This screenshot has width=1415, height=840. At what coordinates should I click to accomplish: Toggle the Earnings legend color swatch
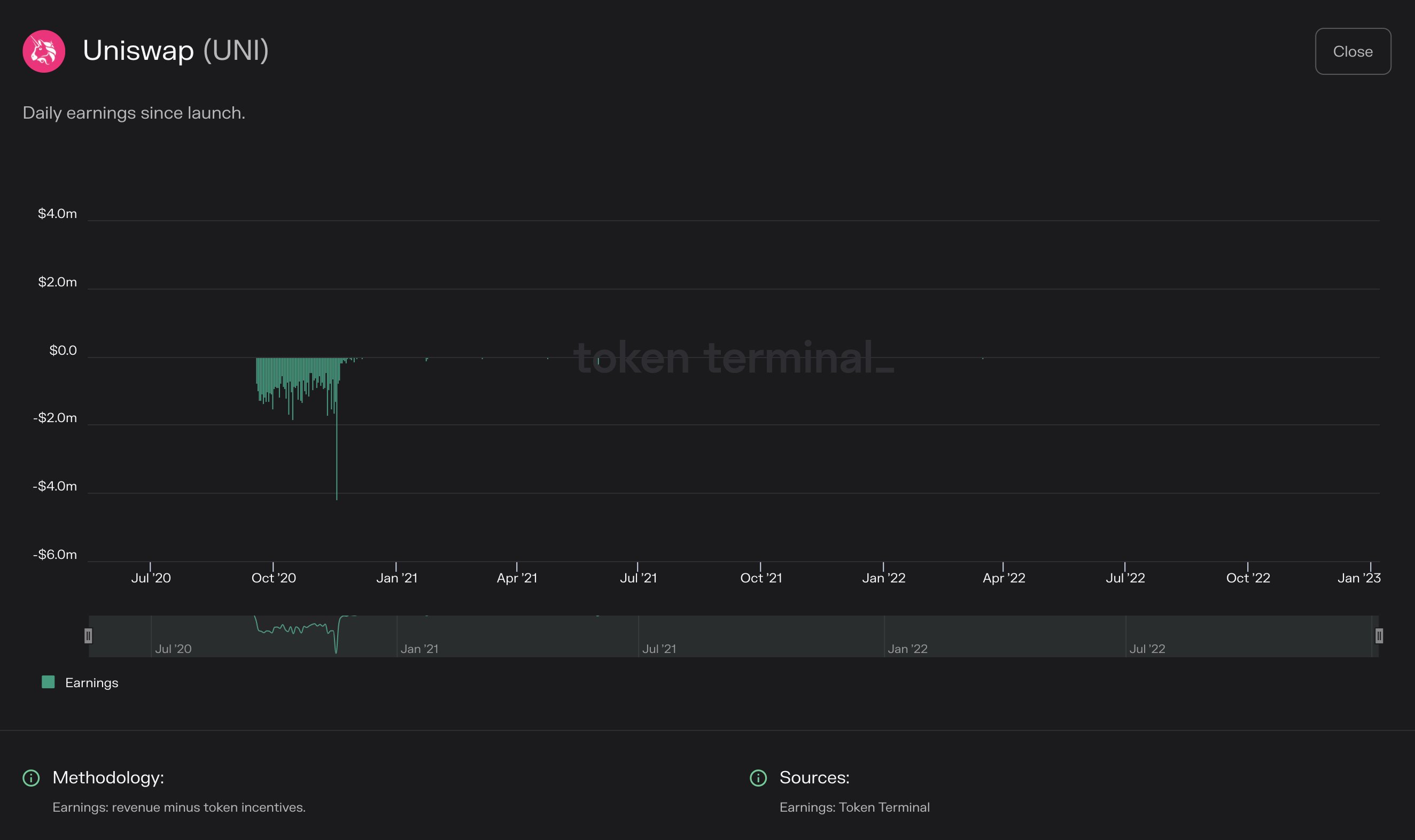pos(48,682)
